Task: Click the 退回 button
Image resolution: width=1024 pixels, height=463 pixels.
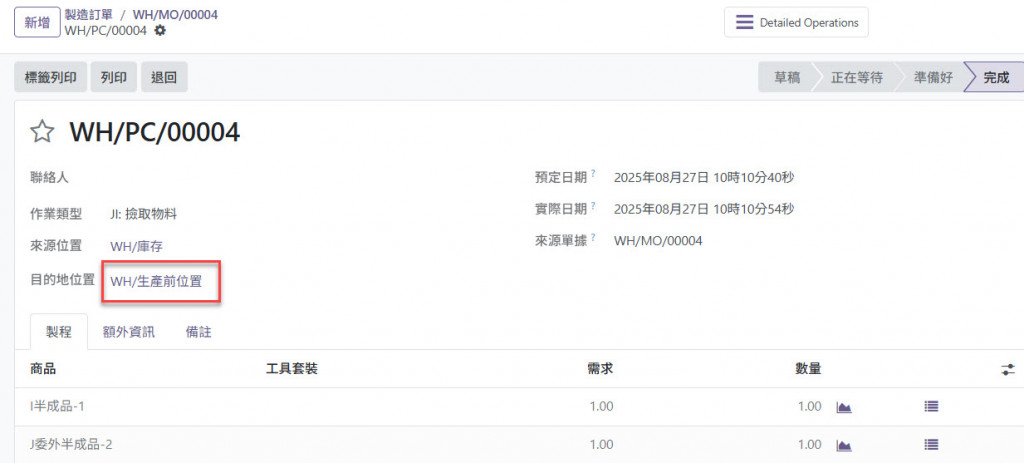Action: 164,77
